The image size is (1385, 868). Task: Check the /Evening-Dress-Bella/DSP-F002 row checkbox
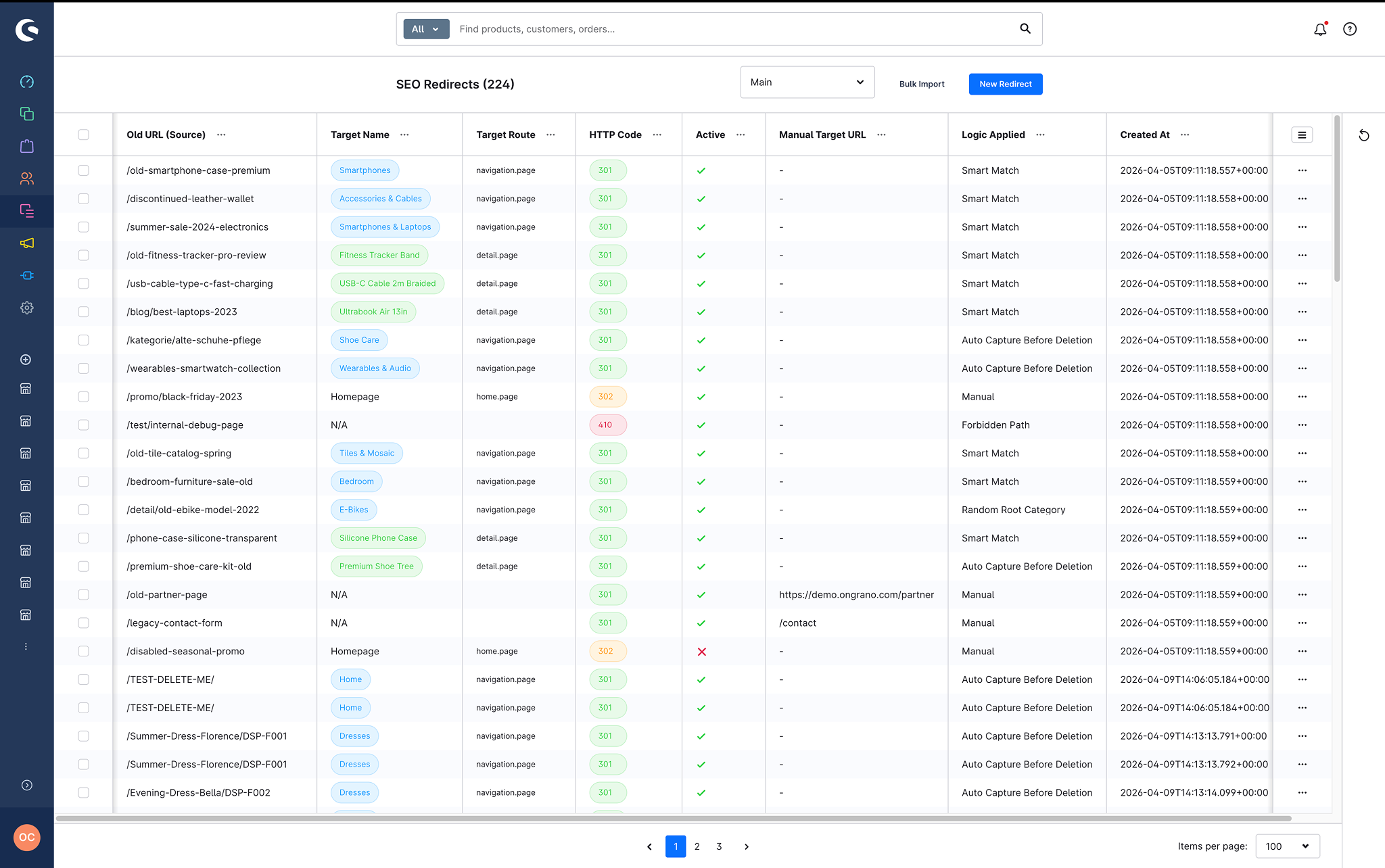pyautogui.click(x=83, y=792)
